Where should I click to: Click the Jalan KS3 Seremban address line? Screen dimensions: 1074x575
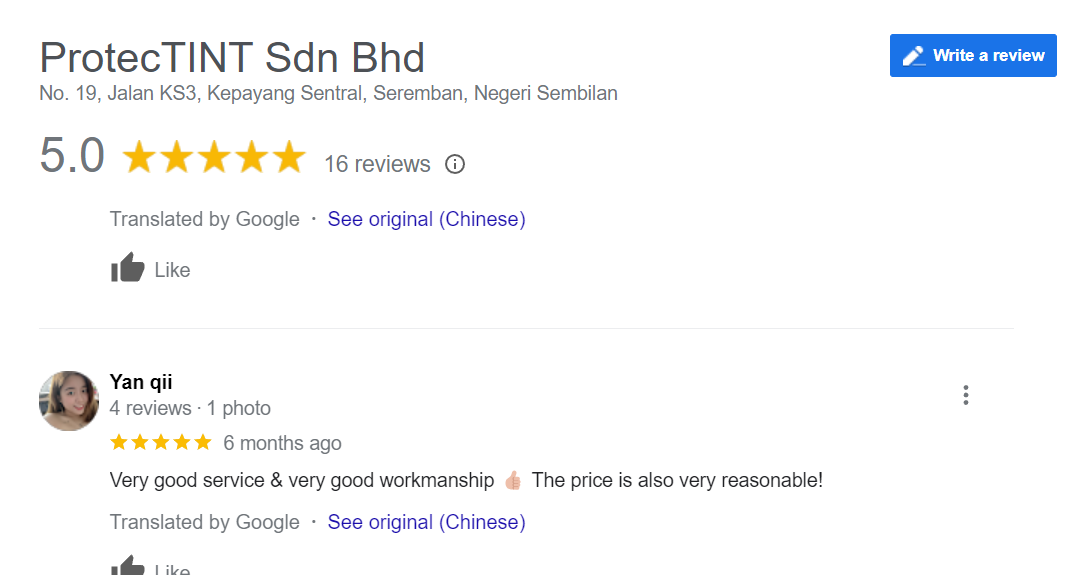[328, 94]
